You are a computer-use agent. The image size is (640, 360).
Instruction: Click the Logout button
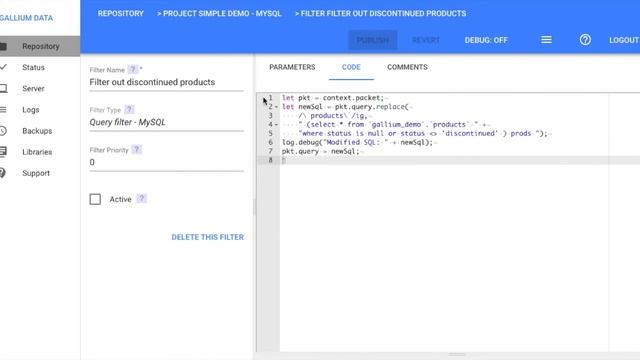point(624,40)
